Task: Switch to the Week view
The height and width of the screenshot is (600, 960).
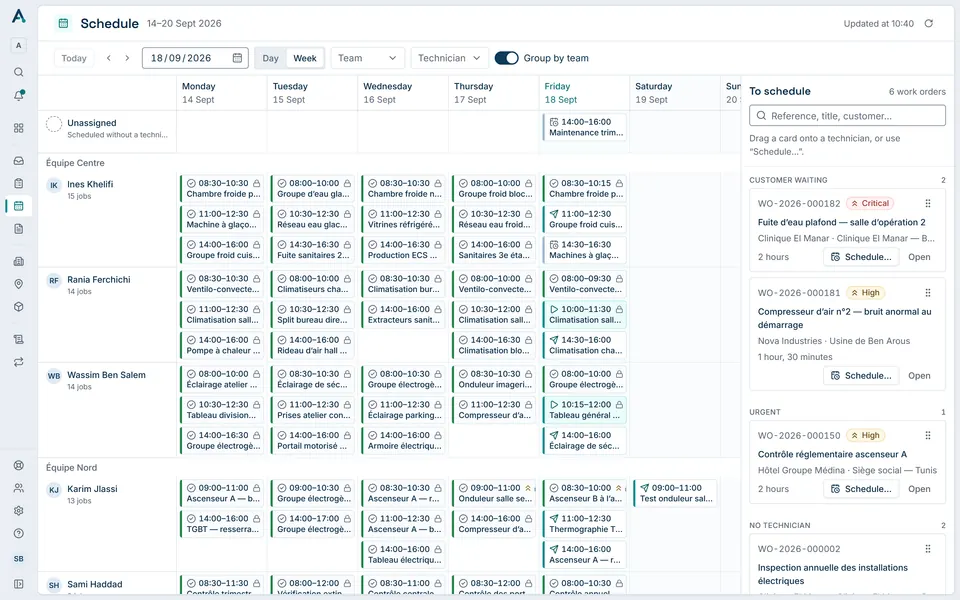Action: (305, 58)
